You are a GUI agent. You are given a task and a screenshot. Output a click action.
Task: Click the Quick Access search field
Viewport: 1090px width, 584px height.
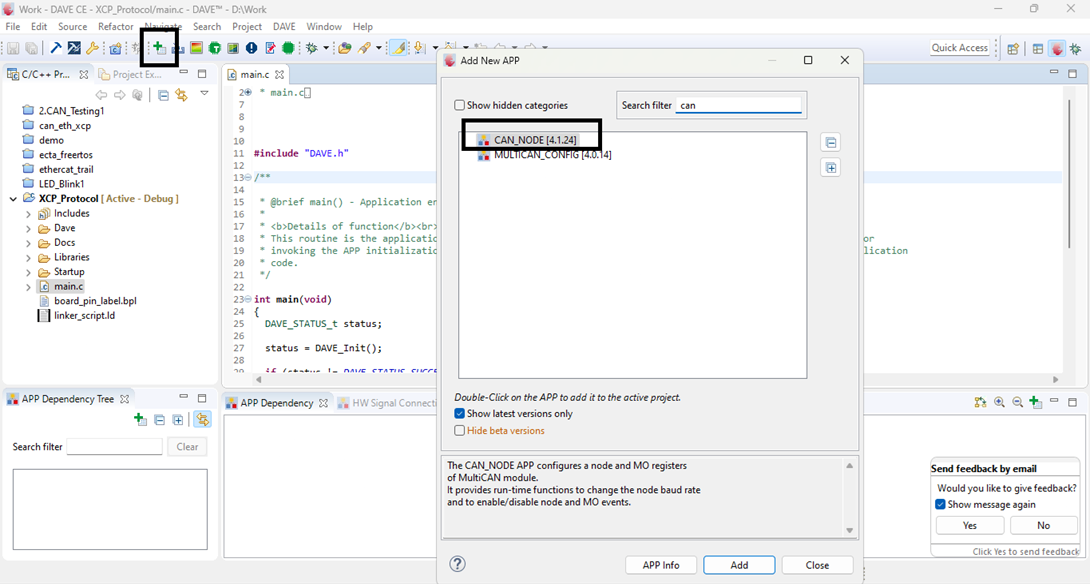(960, 48)
